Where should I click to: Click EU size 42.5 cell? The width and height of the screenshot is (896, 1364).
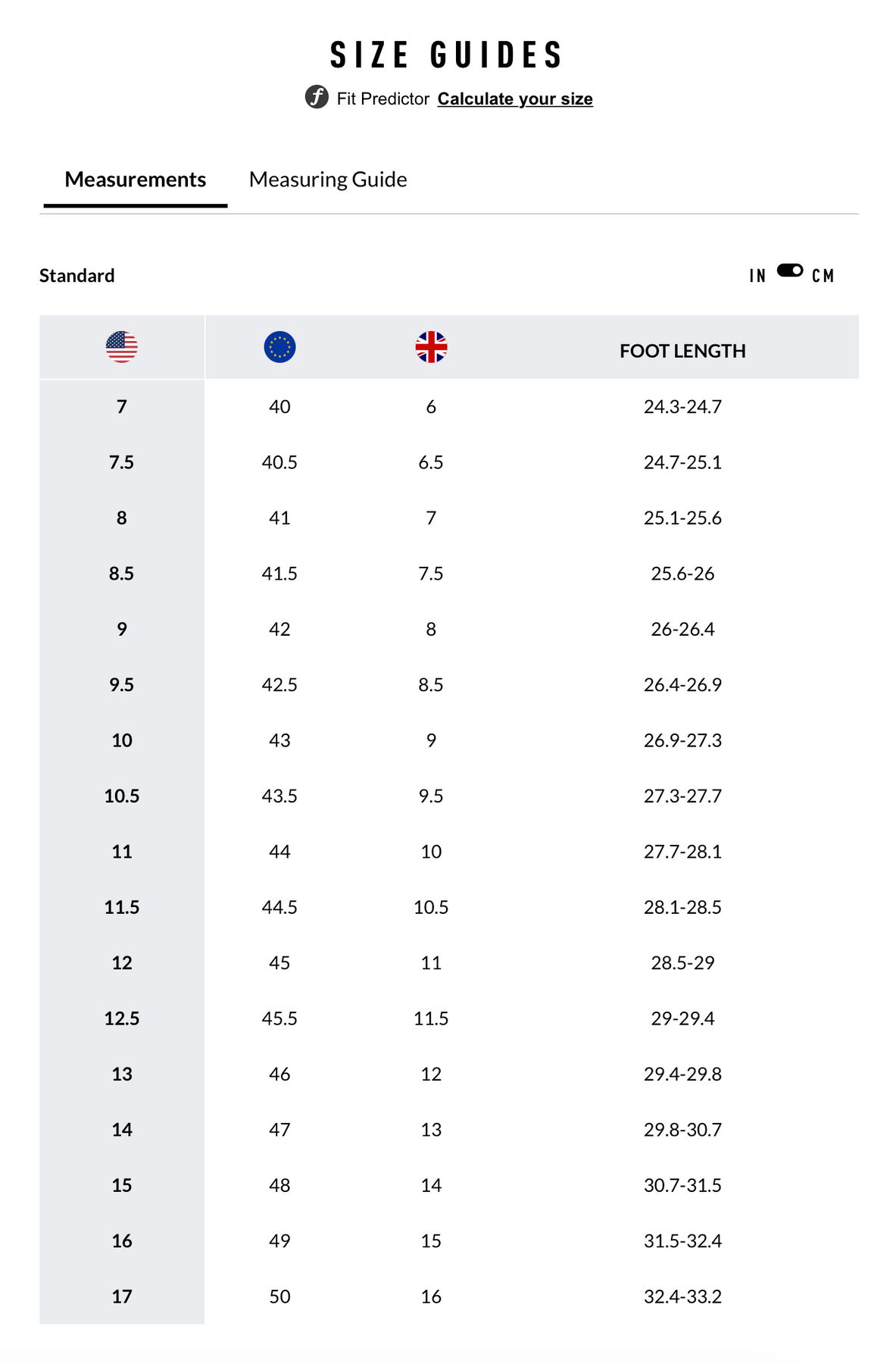pos(279,685)
